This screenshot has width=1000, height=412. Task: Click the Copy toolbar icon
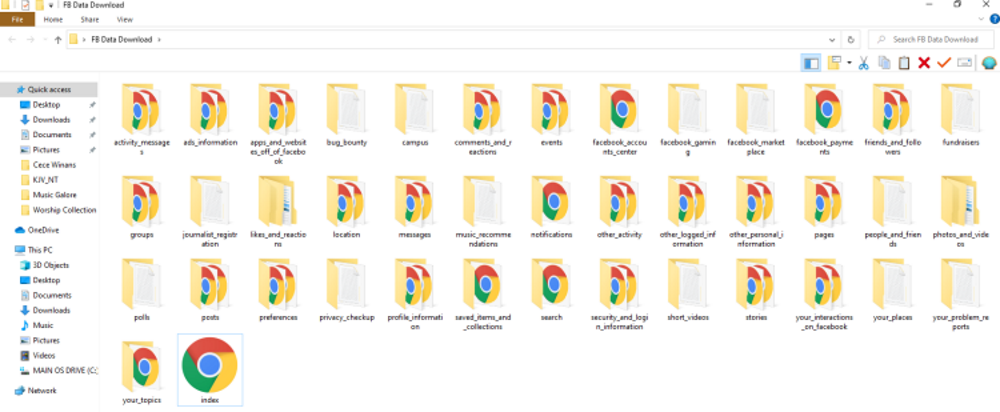point(884,63)
